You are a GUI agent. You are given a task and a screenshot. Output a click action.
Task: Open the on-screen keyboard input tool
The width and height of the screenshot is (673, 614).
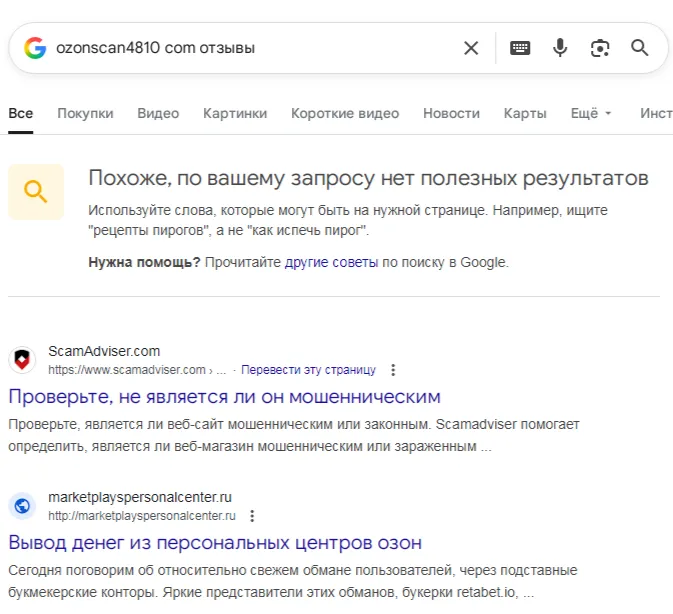coord(520,48)
